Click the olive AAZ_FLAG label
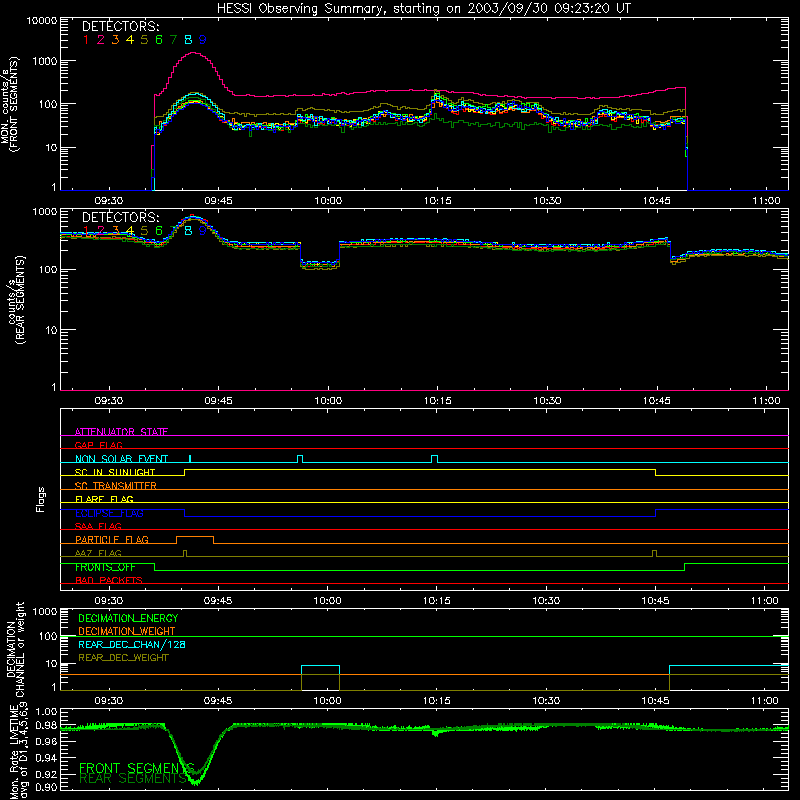Screen dimensions: 800x800 pyautogui.click(x=98, y=553)
